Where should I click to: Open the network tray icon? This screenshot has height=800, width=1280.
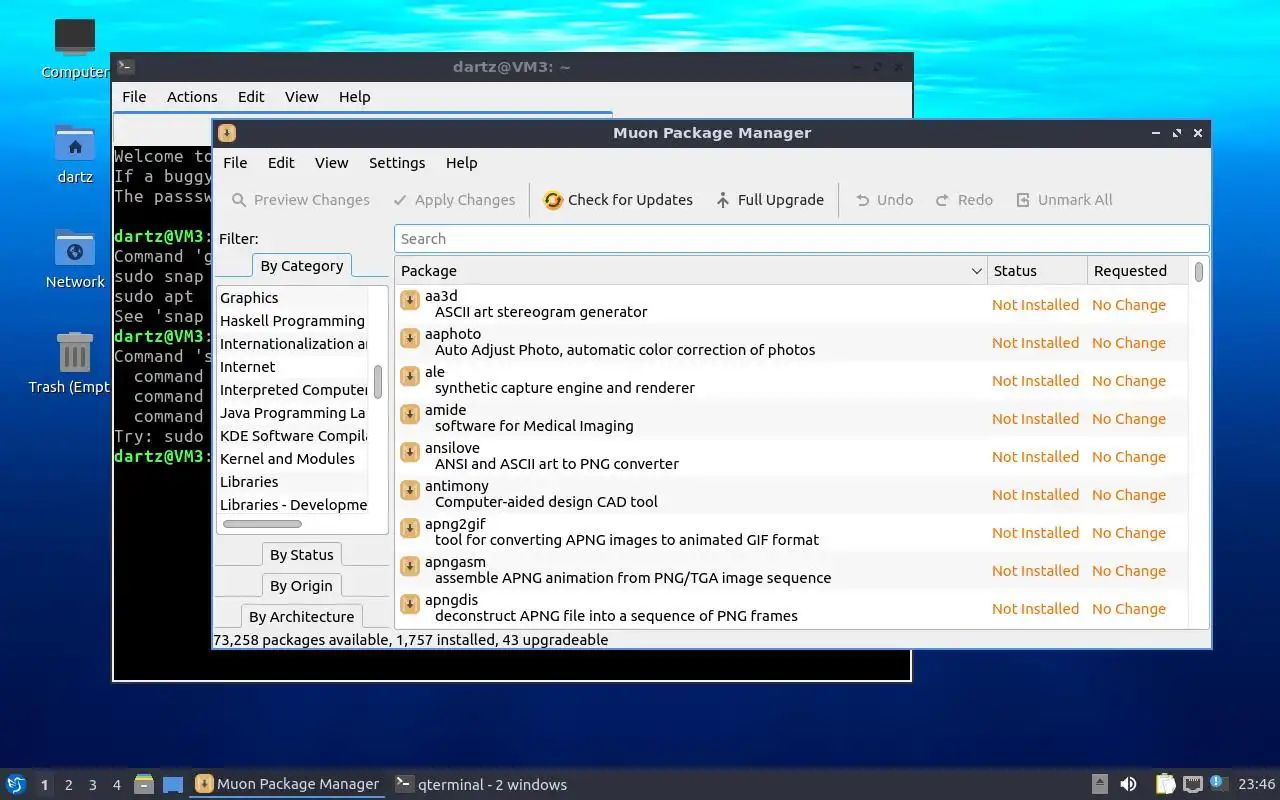pos(1192,784)
